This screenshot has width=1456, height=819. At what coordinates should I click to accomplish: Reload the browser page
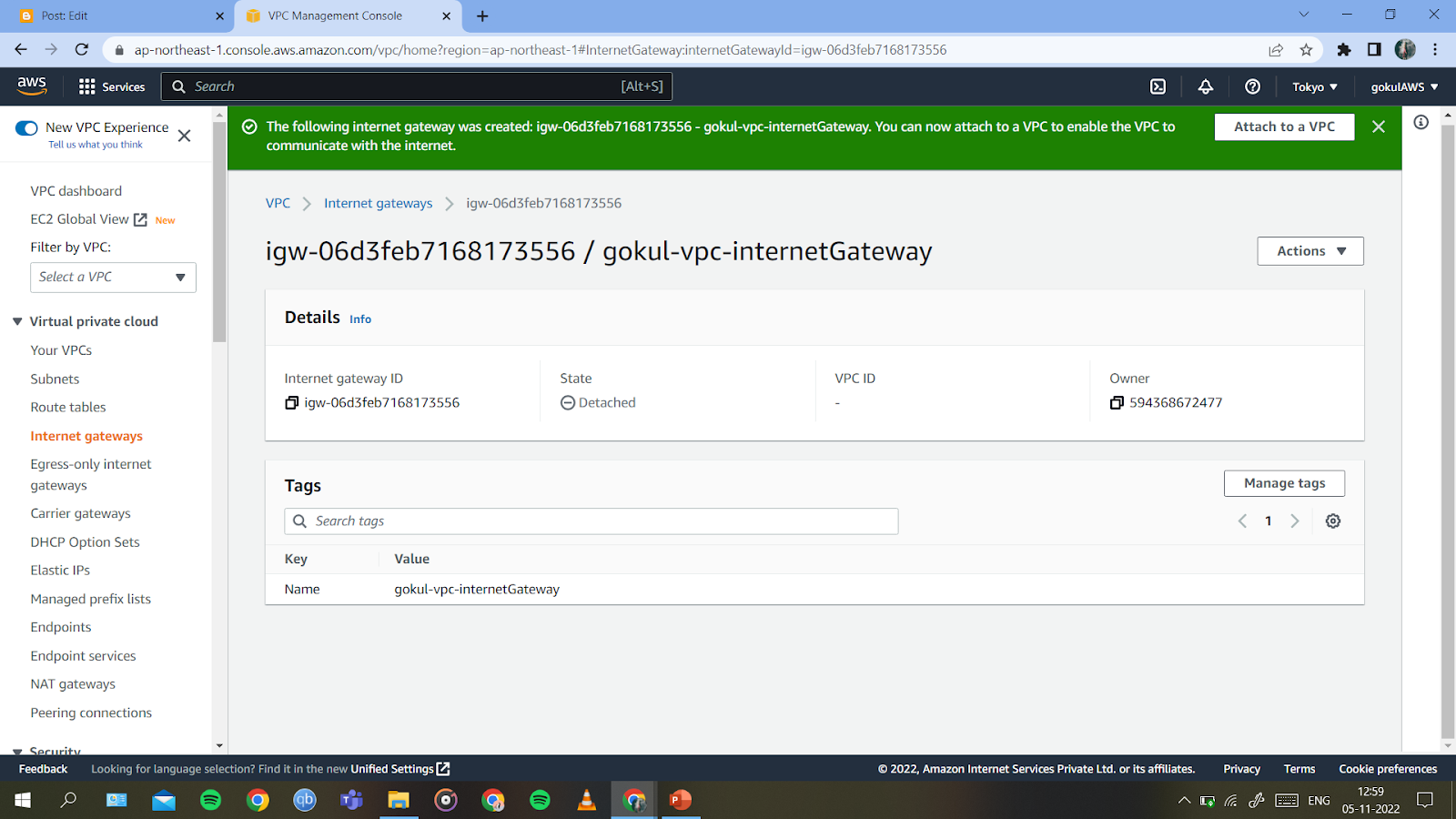tap(82, 49)
